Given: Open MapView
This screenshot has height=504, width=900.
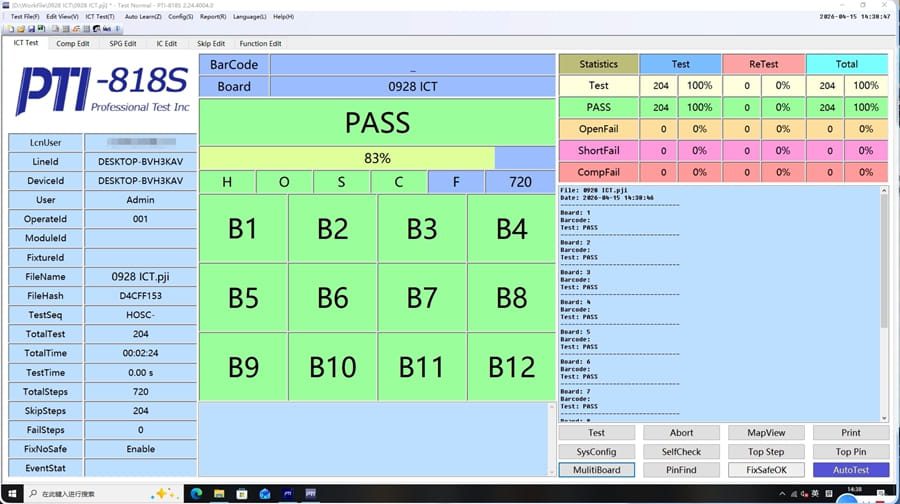Looking at the screenshot, I should (x=766, y=433).
